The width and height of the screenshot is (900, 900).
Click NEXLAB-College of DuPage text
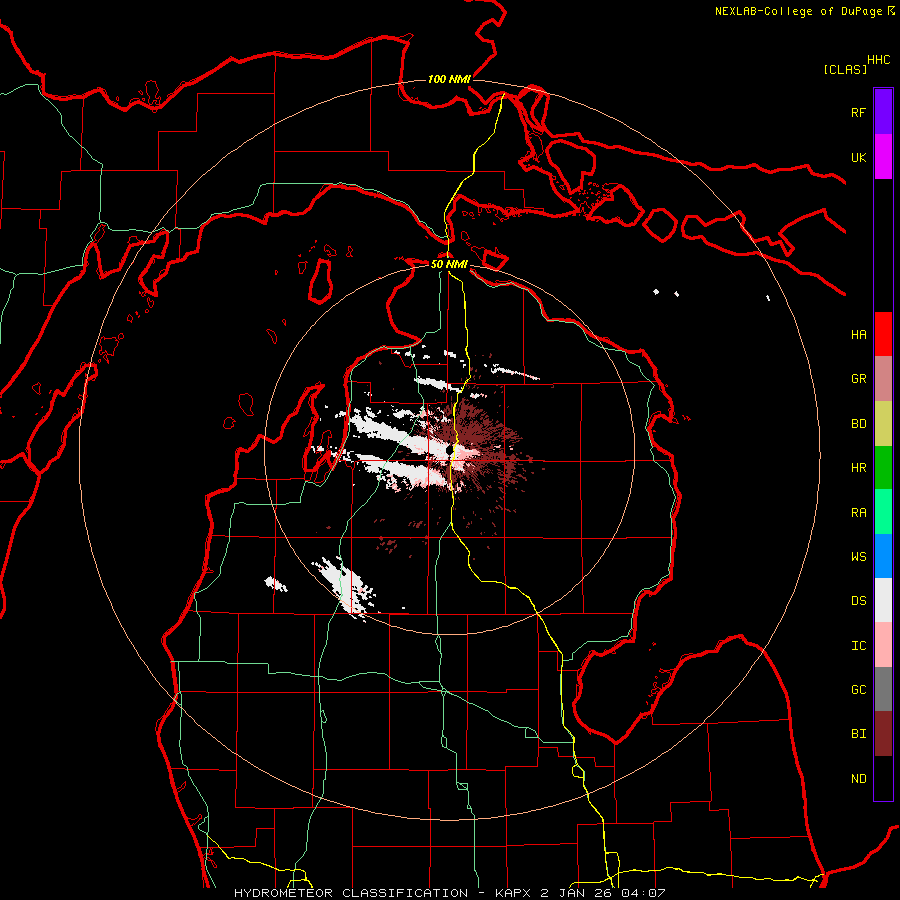(798, 11)
